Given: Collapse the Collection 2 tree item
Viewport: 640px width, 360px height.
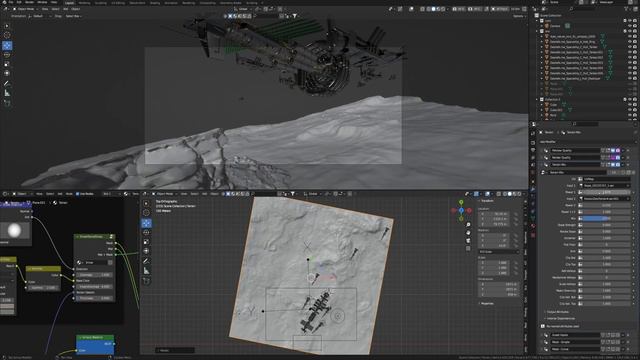Looking at the screenshot, I should (537, 100).
